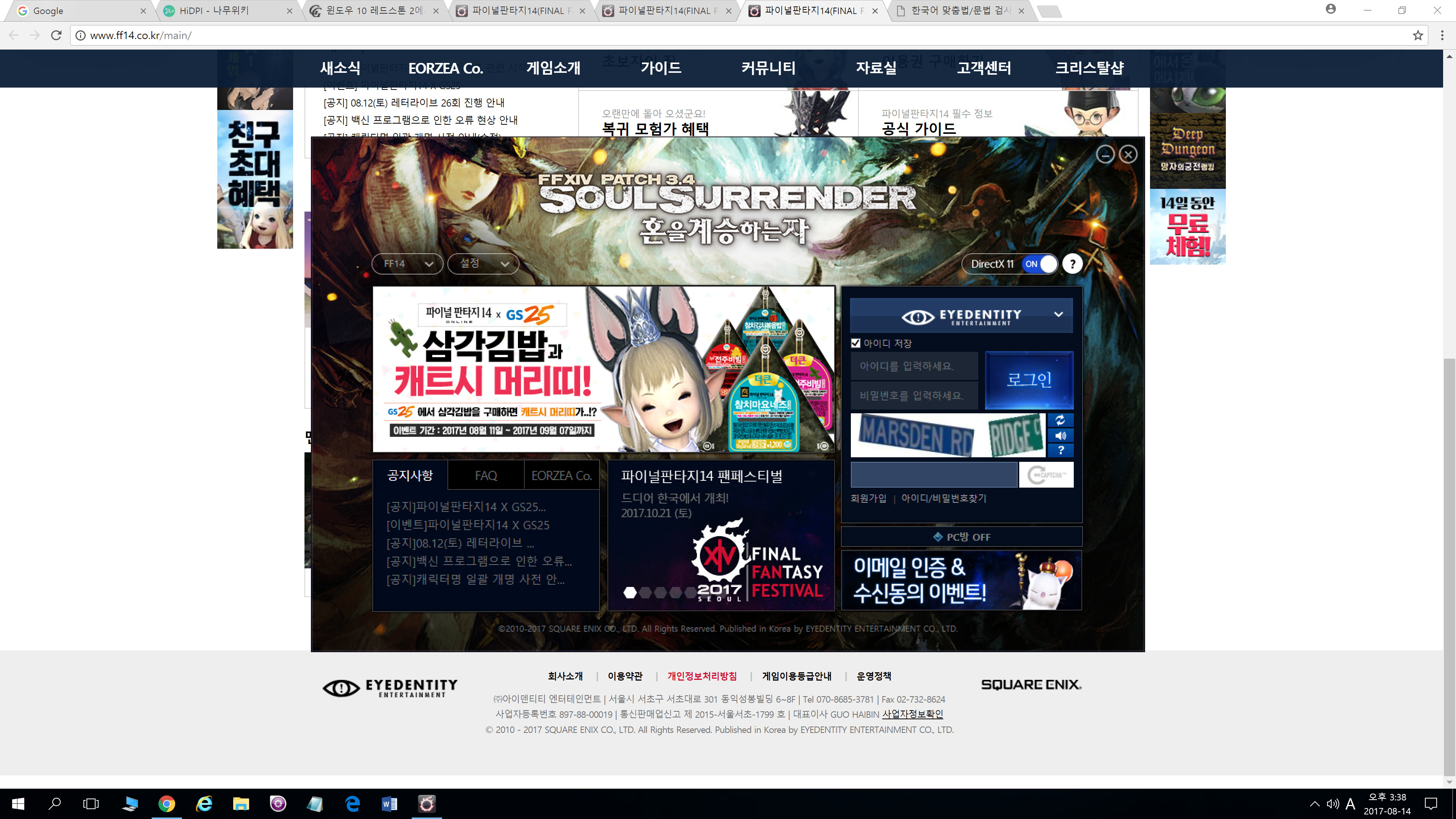Click the Eyedentity Entertainment footer logo
The width and height of the screenshot is (1456, 819).
point(390,688)
